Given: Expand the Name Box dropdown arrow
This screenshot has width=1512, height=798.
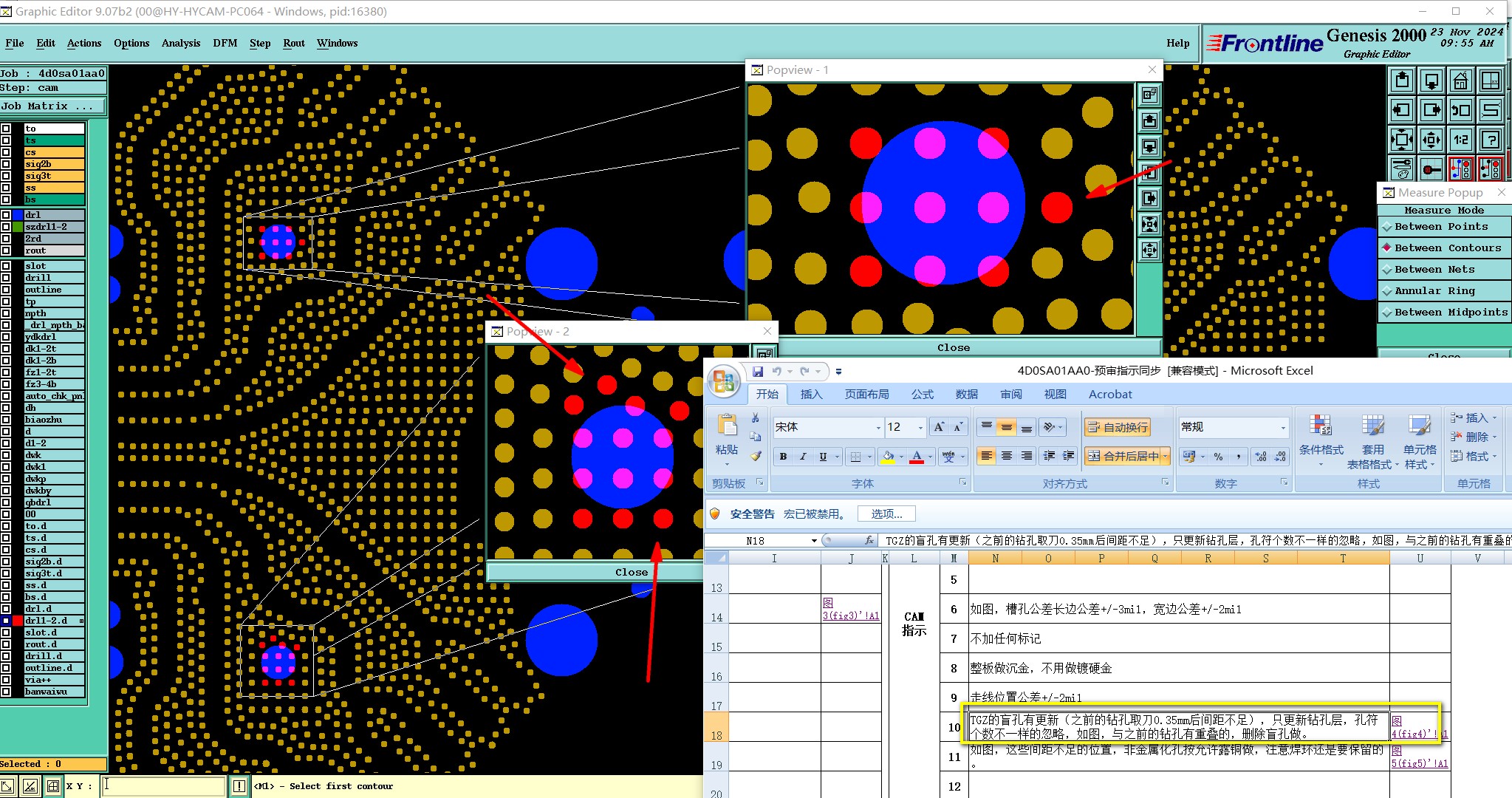Looking at the screenshot, I should [x=813, y=541].
